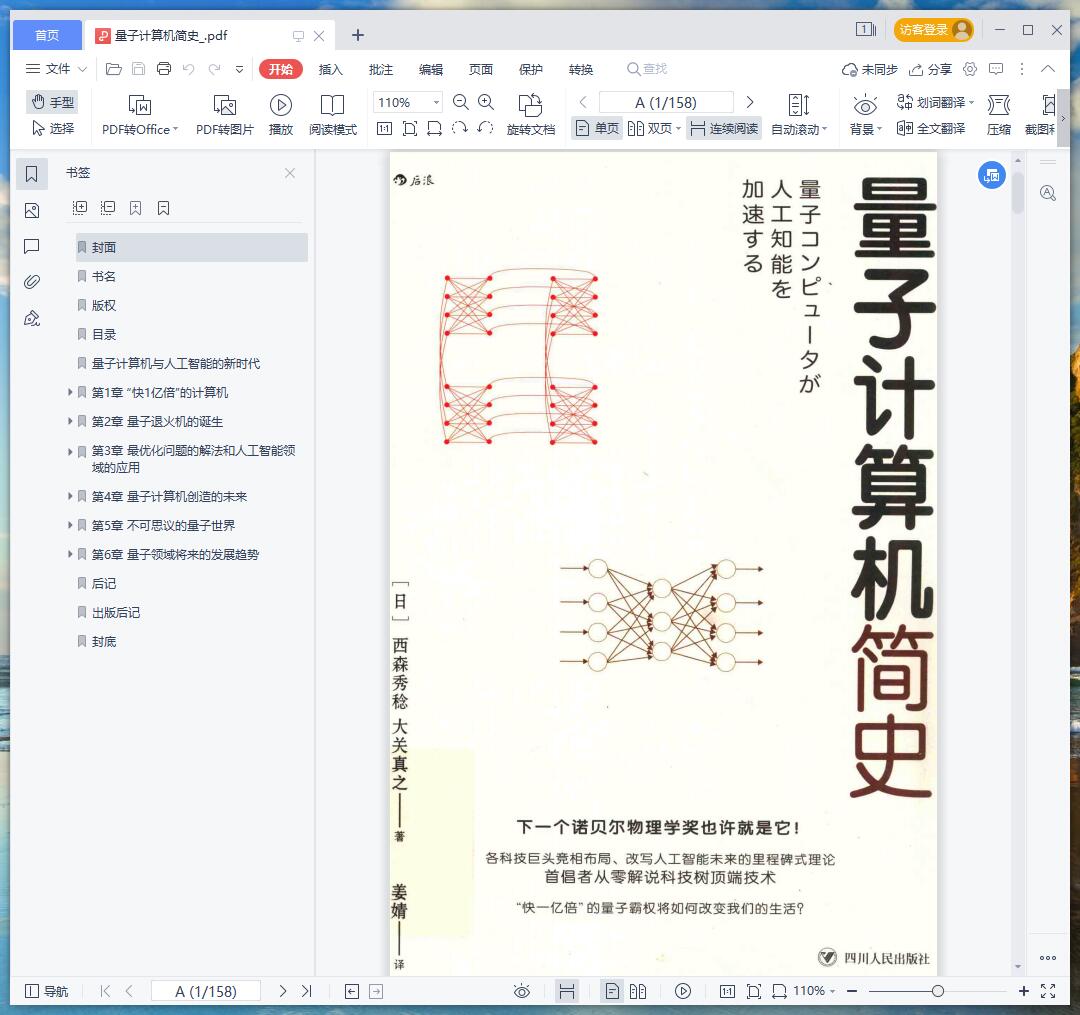The width and height of the screenshot is (1080, 1015).
Task: Expand 第1章 bookmark node
Action: point(70,392)
